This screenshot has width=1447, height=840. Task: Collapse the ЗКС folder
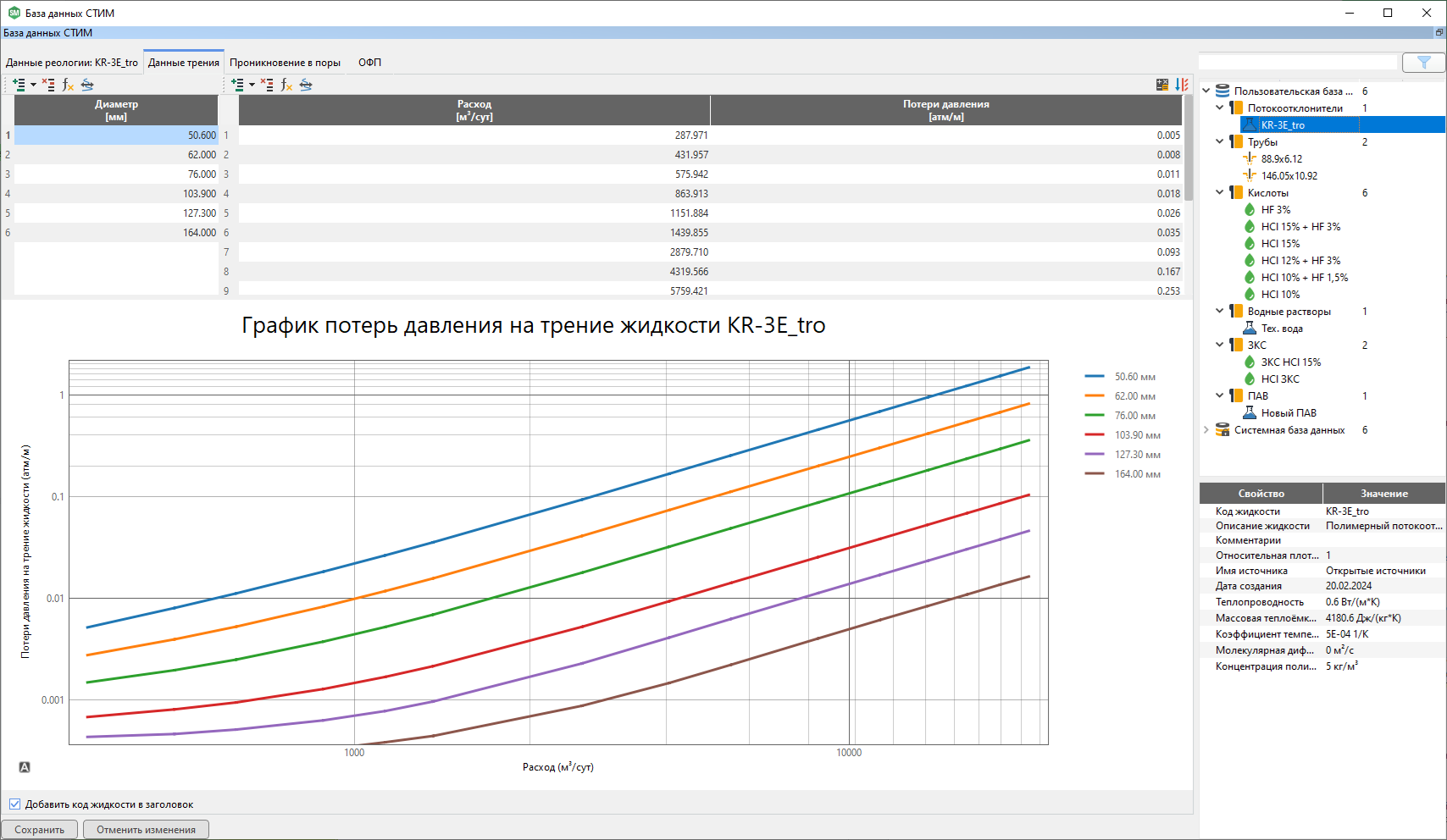tap(1220, 345)
